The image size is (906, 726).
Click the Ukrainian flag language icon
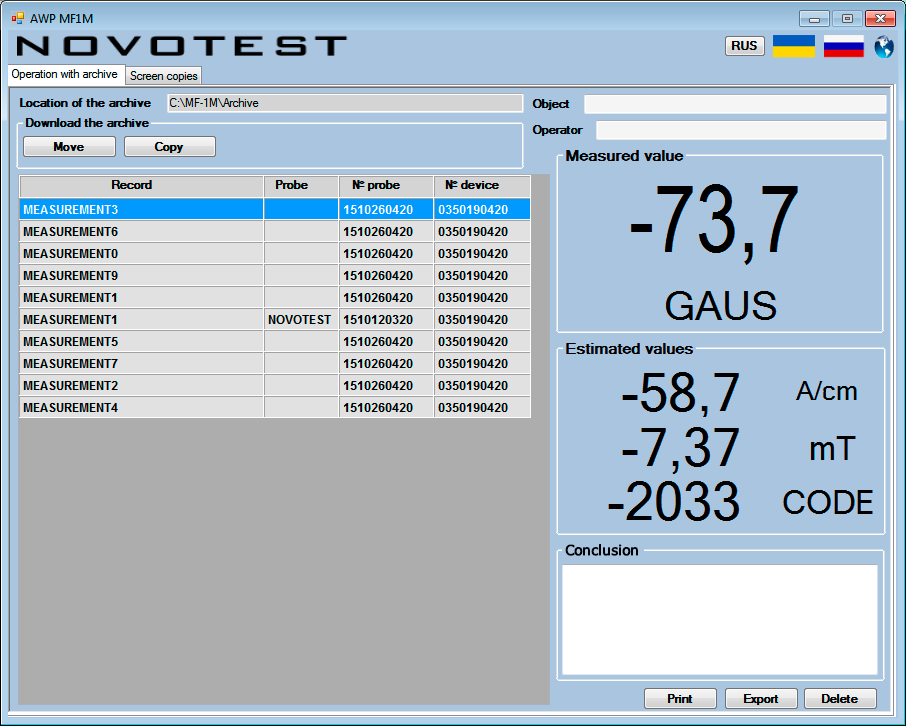[x=794, y=46]
